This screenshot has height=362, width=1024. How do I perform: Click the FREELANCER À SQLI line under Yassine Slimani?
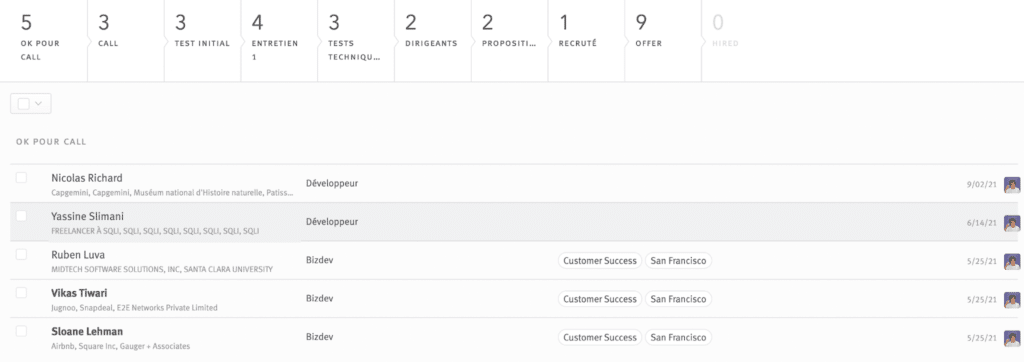click(155, 231)
